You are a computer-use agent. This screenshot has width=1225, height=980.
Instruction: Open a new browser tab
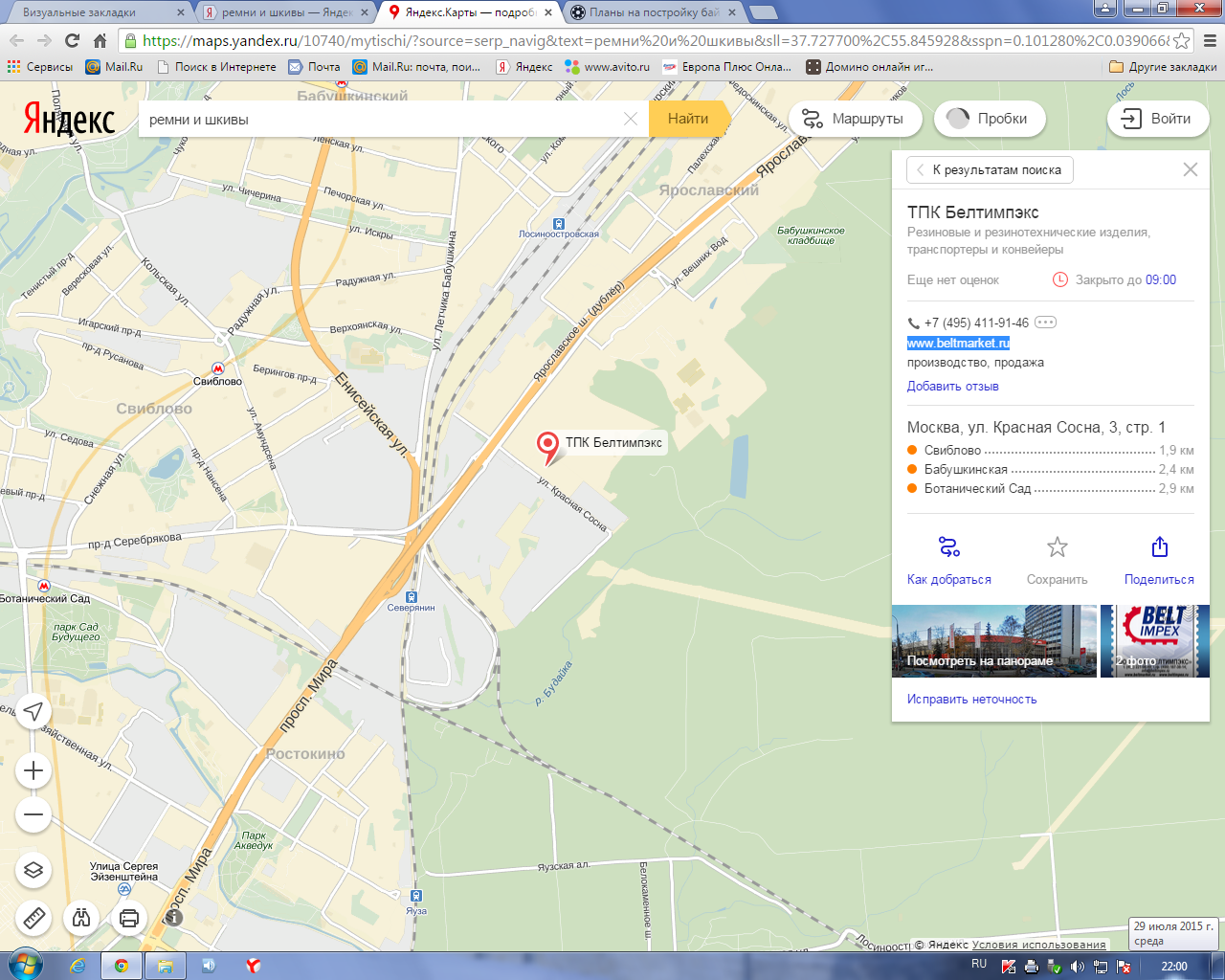point(763,12)
